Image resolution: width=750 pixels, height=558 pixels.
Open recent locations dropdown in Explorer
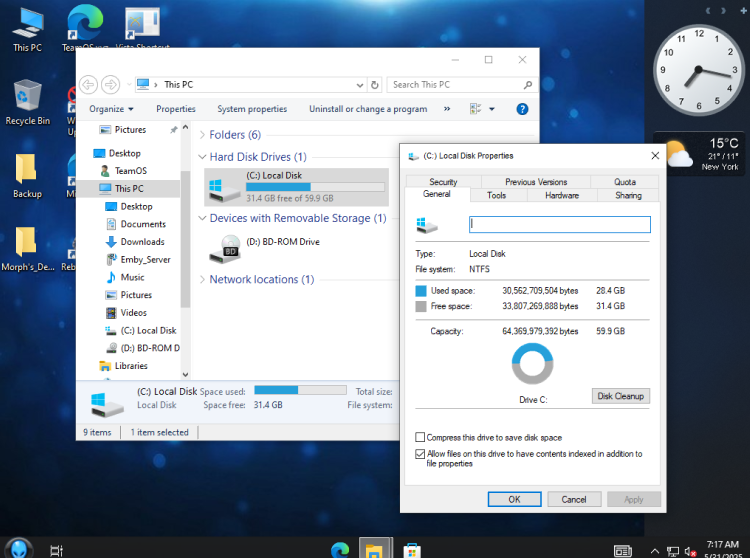[x=129, y=85]
